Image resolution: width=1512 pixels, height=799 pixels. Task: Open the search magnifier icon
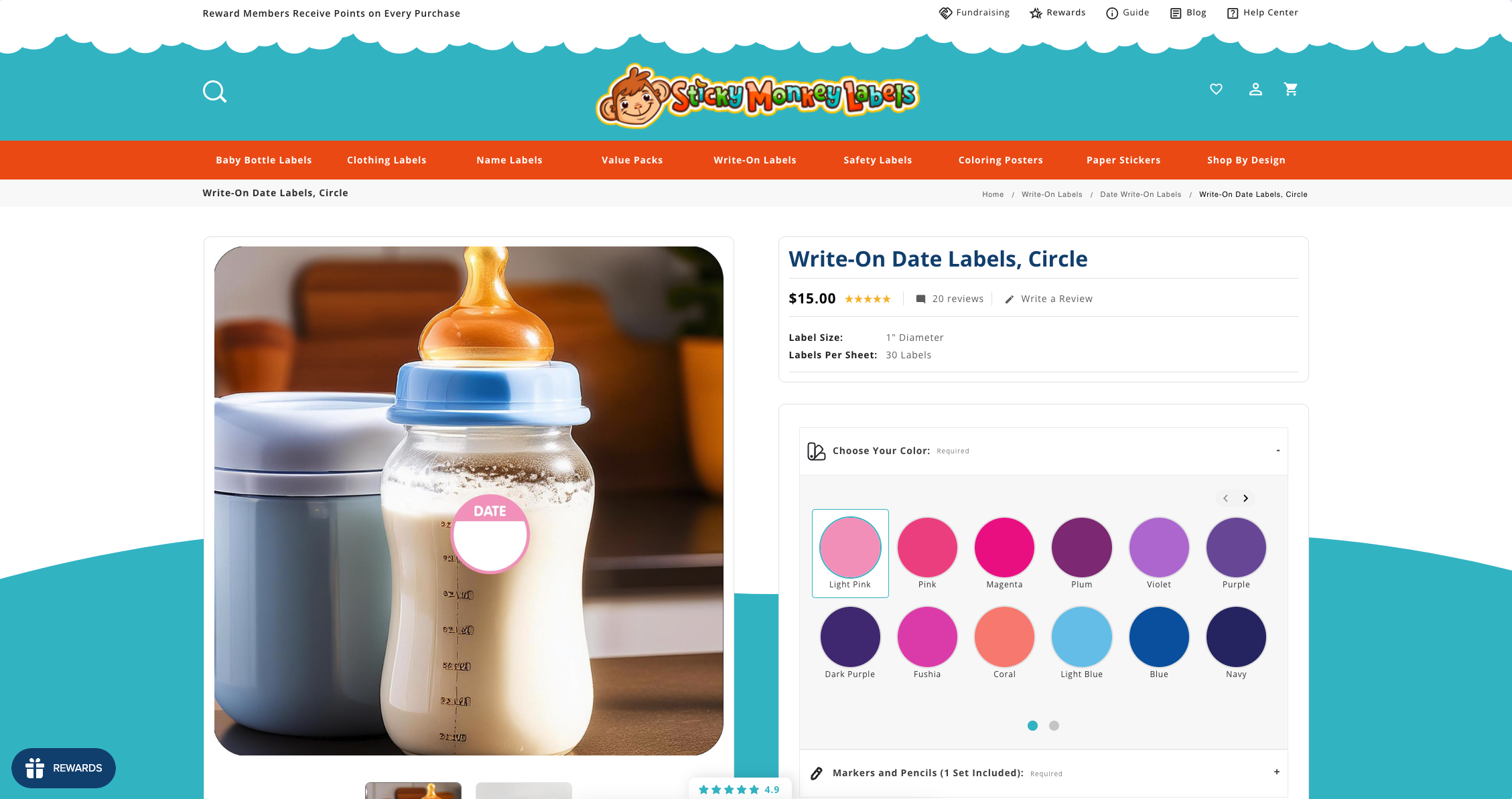(215, 92)
